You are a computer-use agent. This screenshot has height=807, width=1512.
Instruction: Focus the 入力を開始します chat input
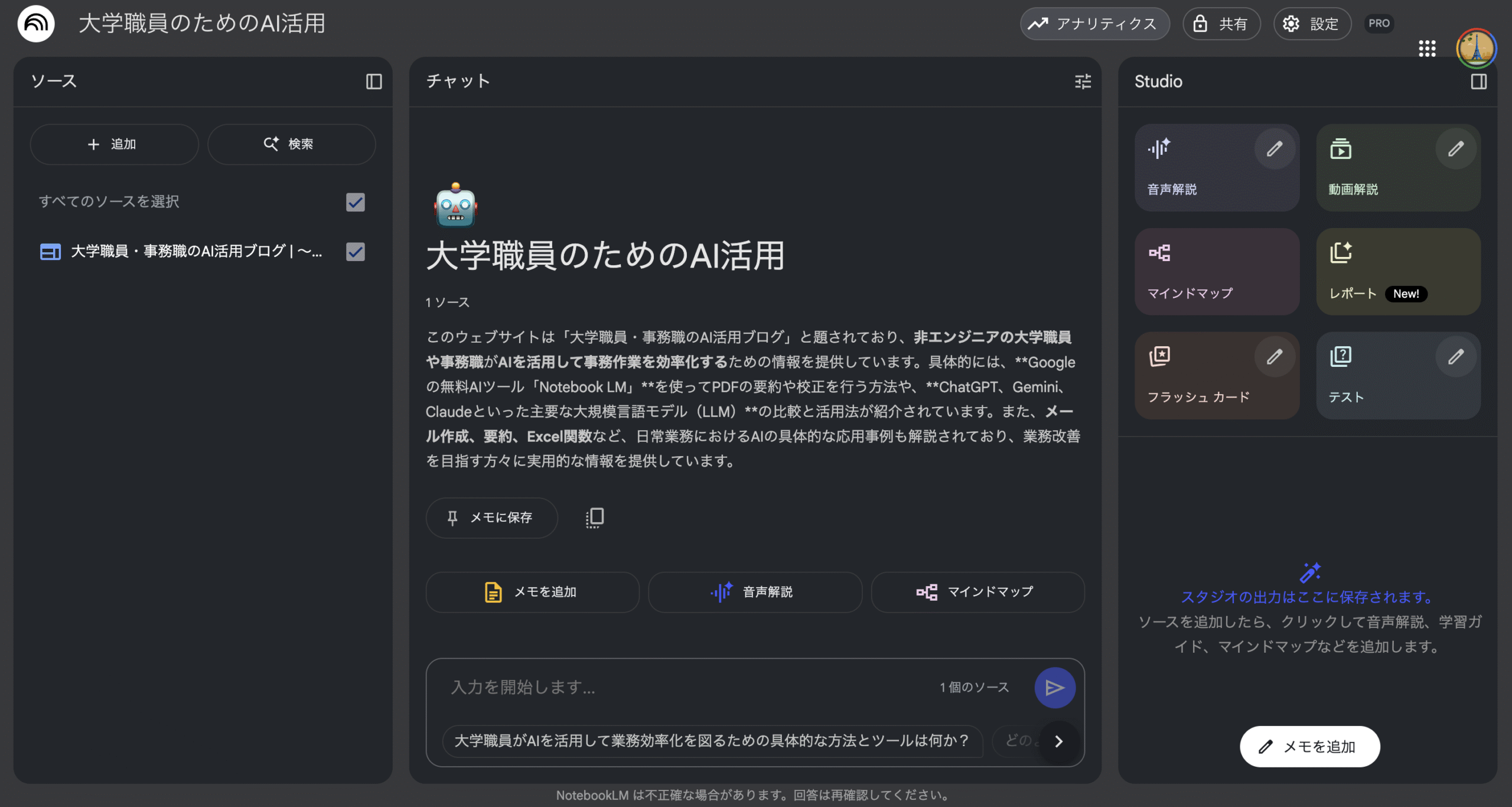pos(685,688)
